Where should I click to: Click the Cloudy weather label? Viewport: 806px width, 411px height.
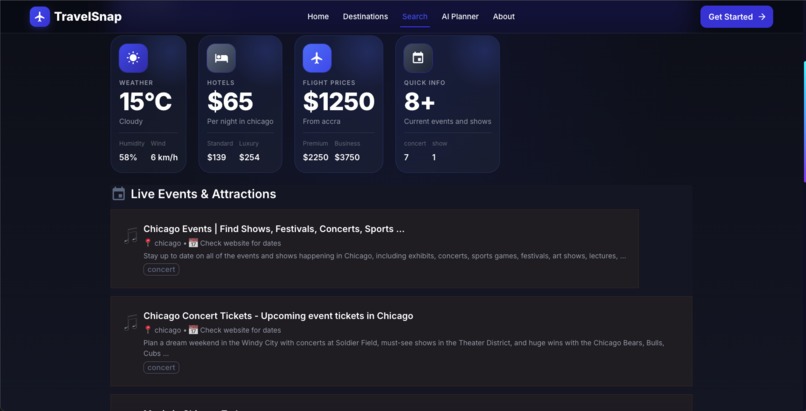click(x=131, y=122)
